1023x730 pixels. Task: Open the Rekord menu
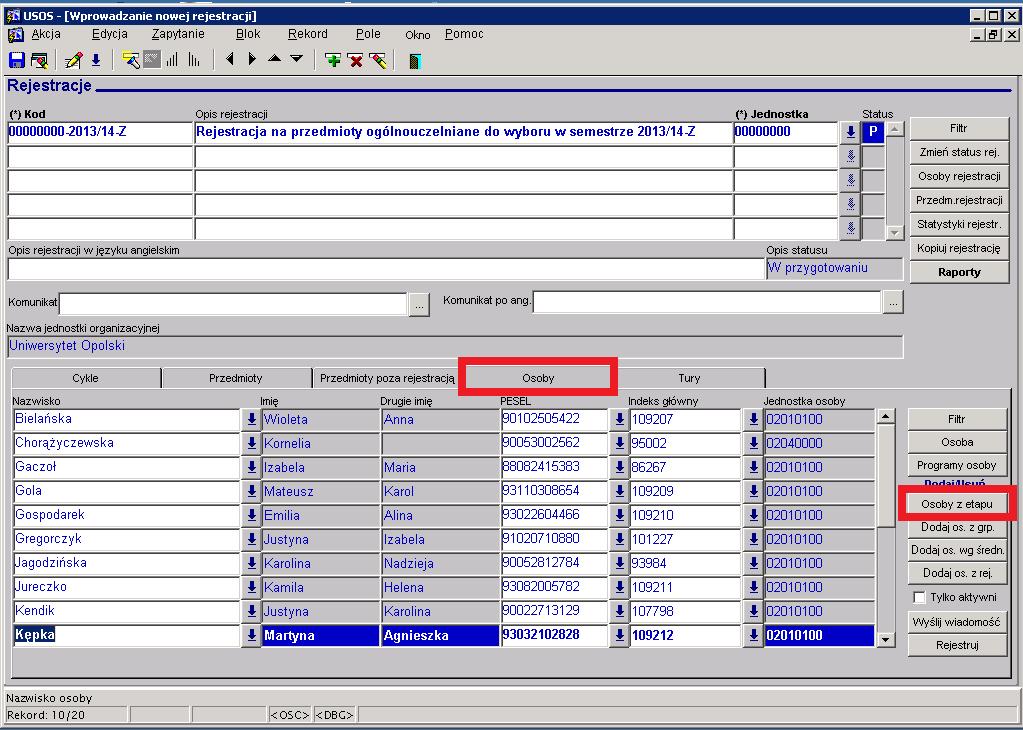tap(307, 34)
